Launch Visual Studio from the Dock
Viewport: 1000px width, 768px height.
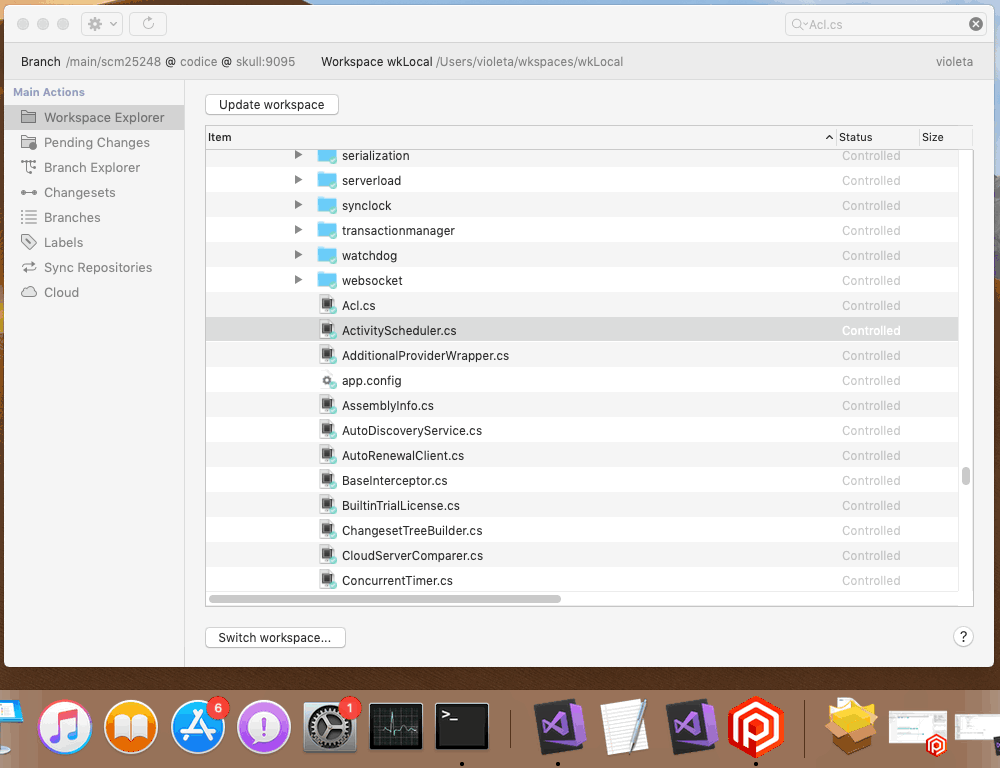click(559, 727)
